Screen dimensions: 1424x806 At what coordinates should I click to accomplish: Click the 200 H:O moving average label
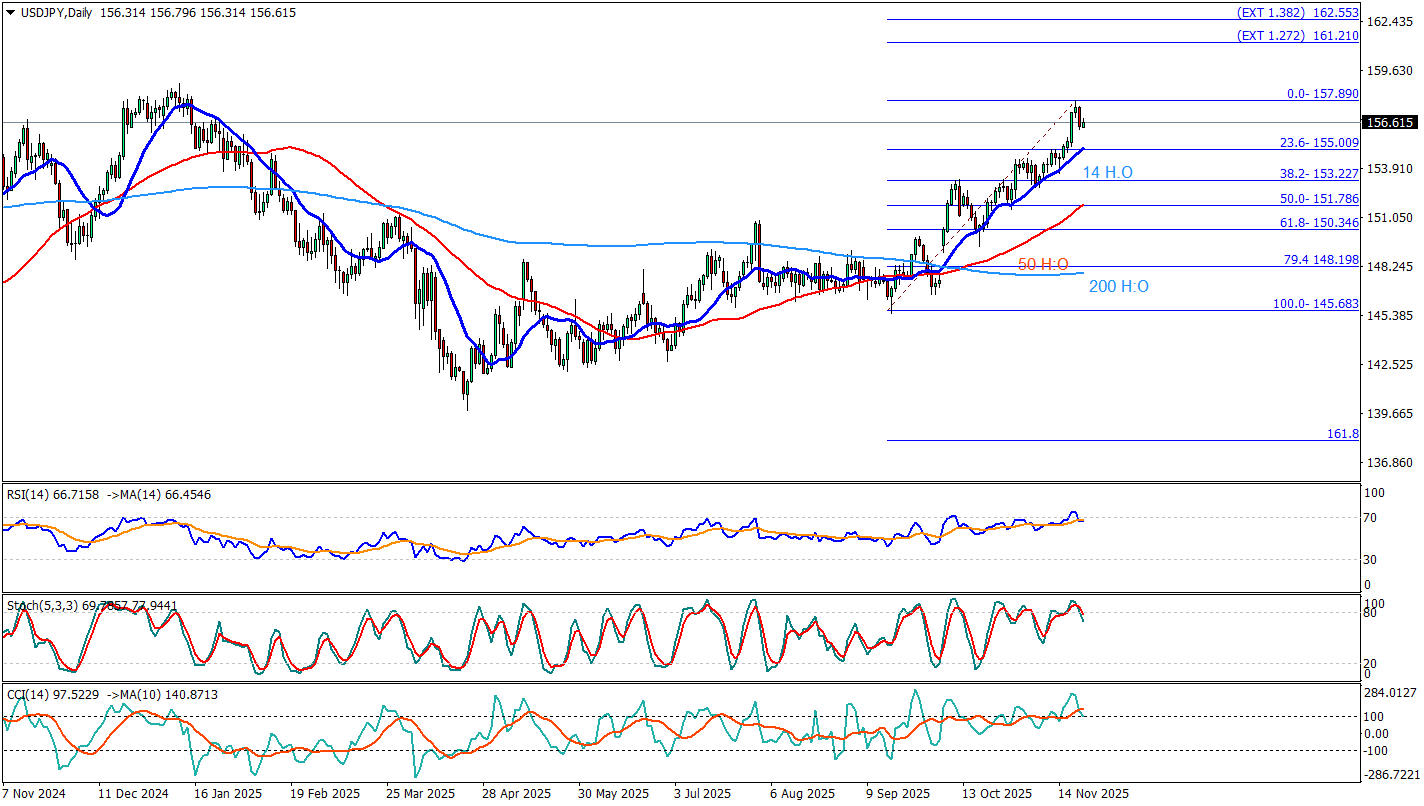[x=1118, y=287]
